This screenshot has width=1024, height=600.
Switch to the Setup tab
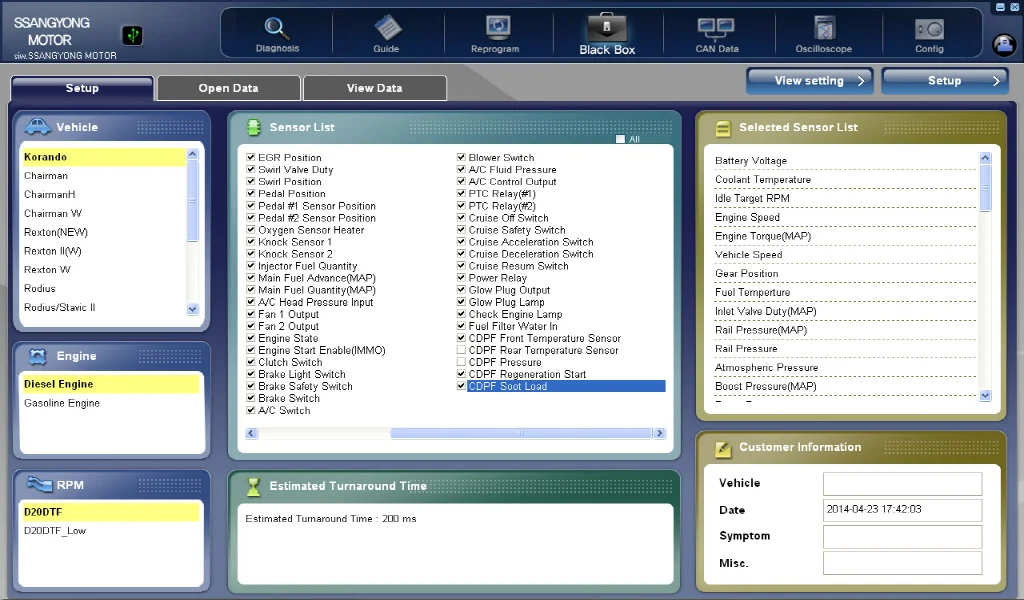[82, 88]
